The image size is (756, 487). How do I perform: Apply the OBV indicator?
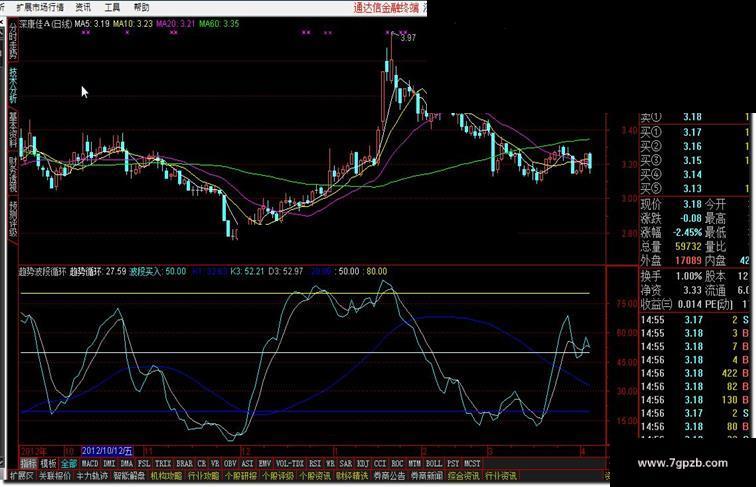click(230, 463)
